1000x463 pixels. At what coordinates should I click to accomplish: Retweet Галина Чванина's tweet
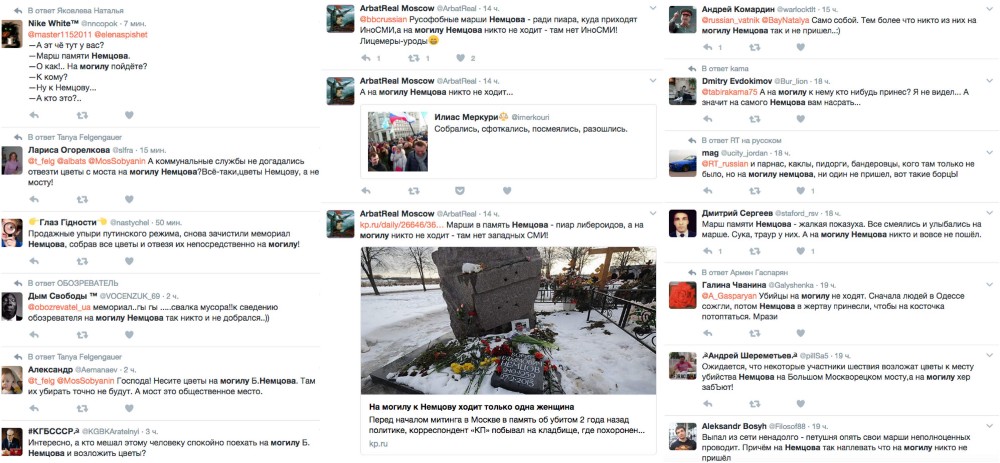point(754,333)
